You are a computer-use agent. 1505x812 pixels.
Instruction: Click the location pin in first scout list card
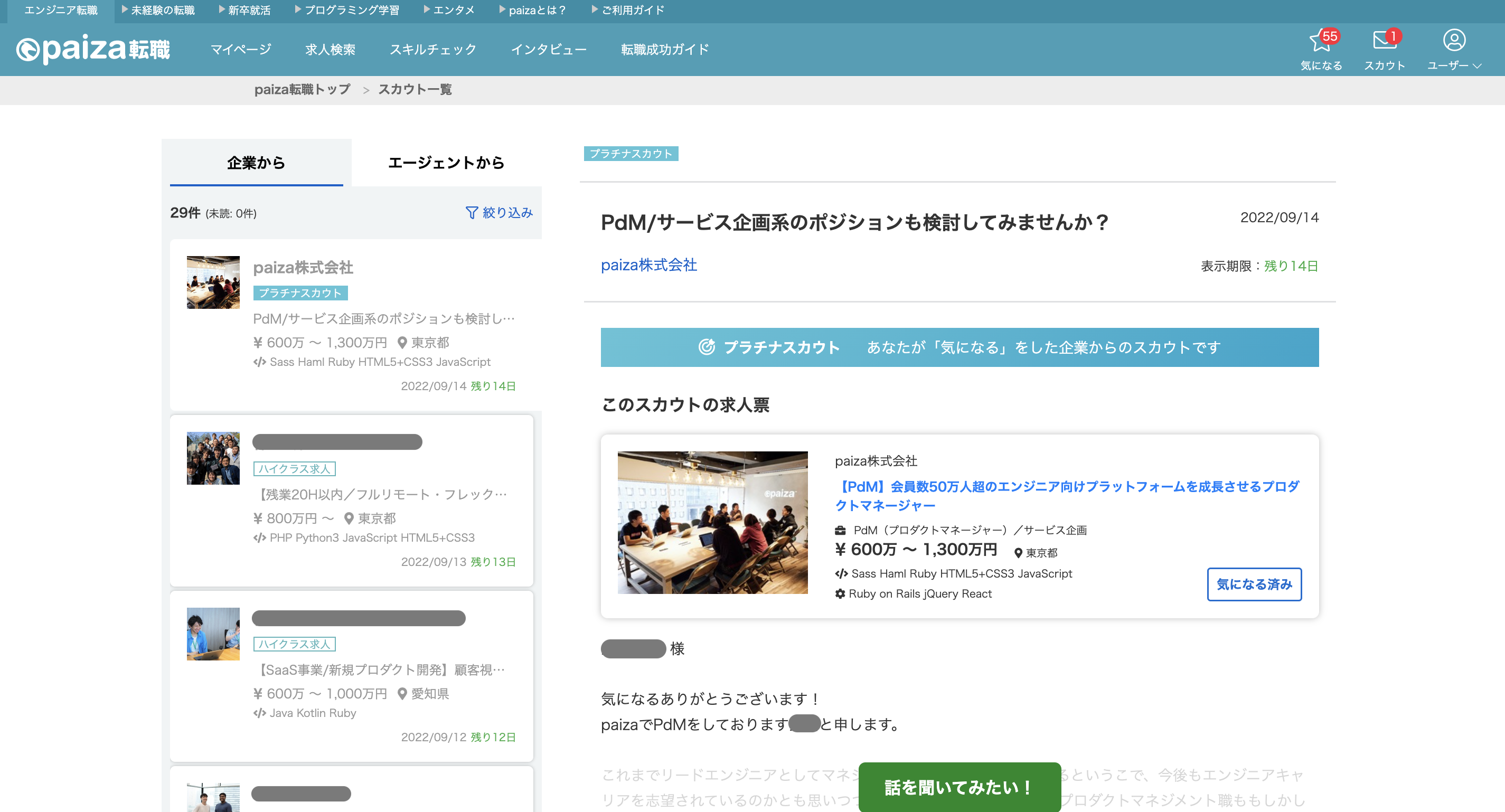pos(402,342)
